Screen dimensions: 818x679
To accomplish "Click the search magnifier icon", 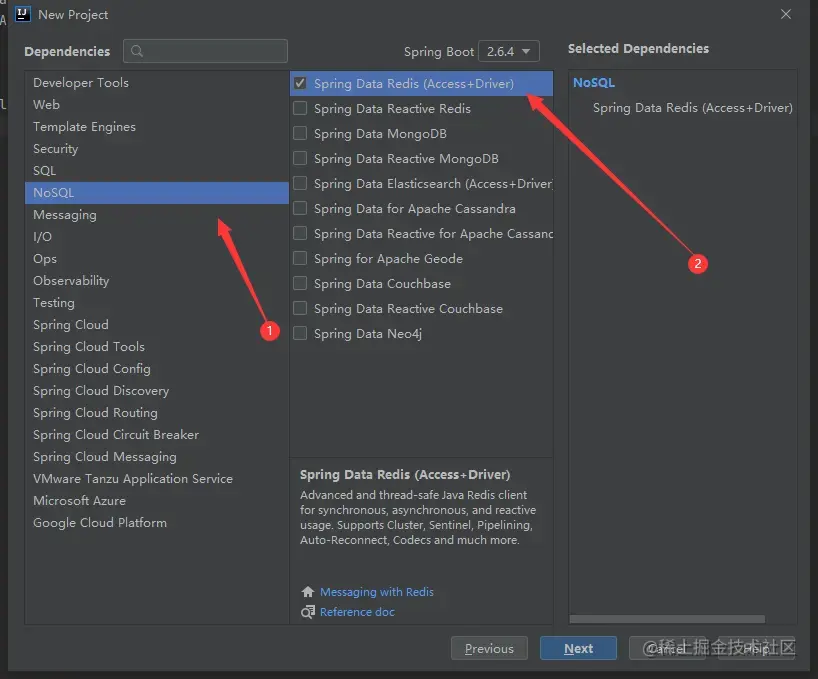I will [x=137, y=51].
